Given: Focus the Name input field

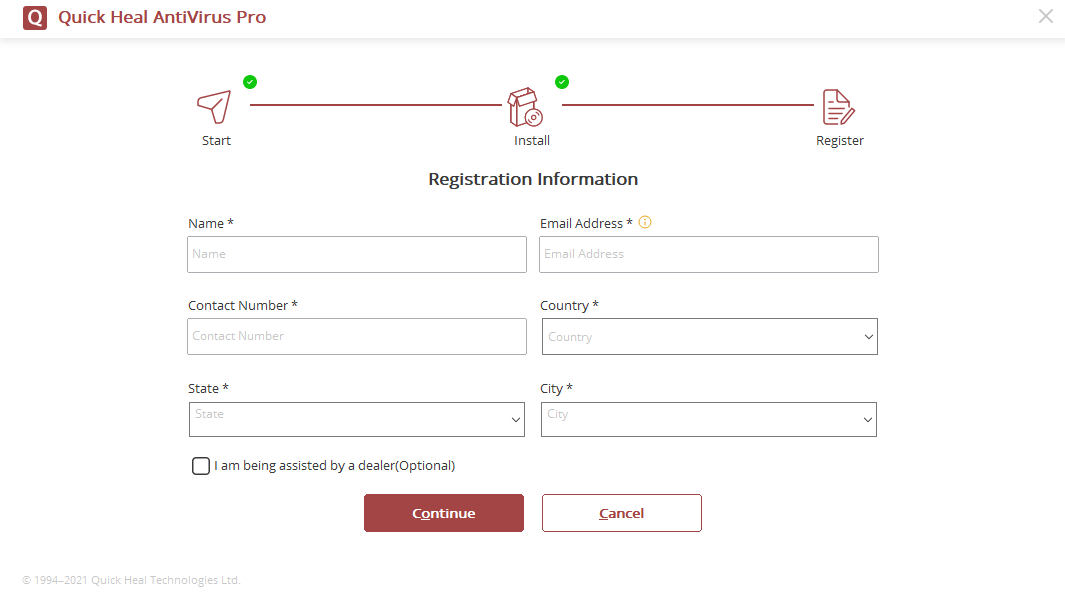Looking at the screenshot, I should tap(357, 255).
